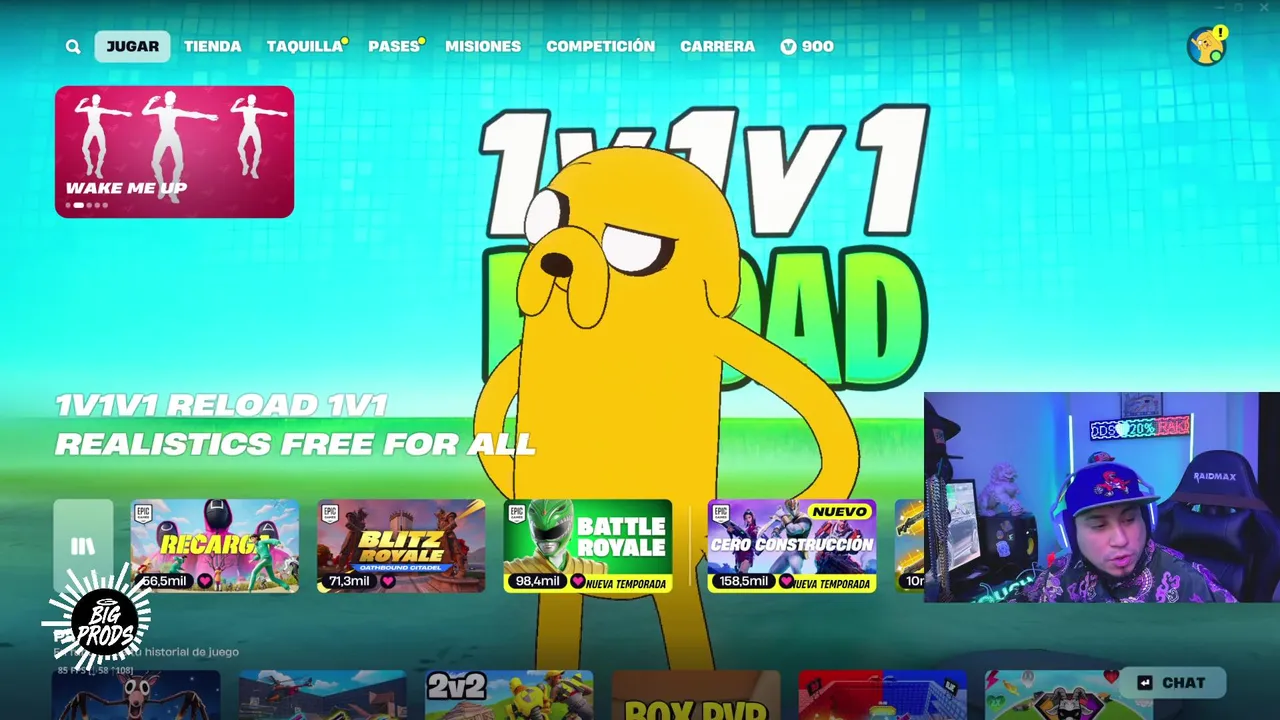Open the 2v2 island thumbnail

(x=509, y=695)
